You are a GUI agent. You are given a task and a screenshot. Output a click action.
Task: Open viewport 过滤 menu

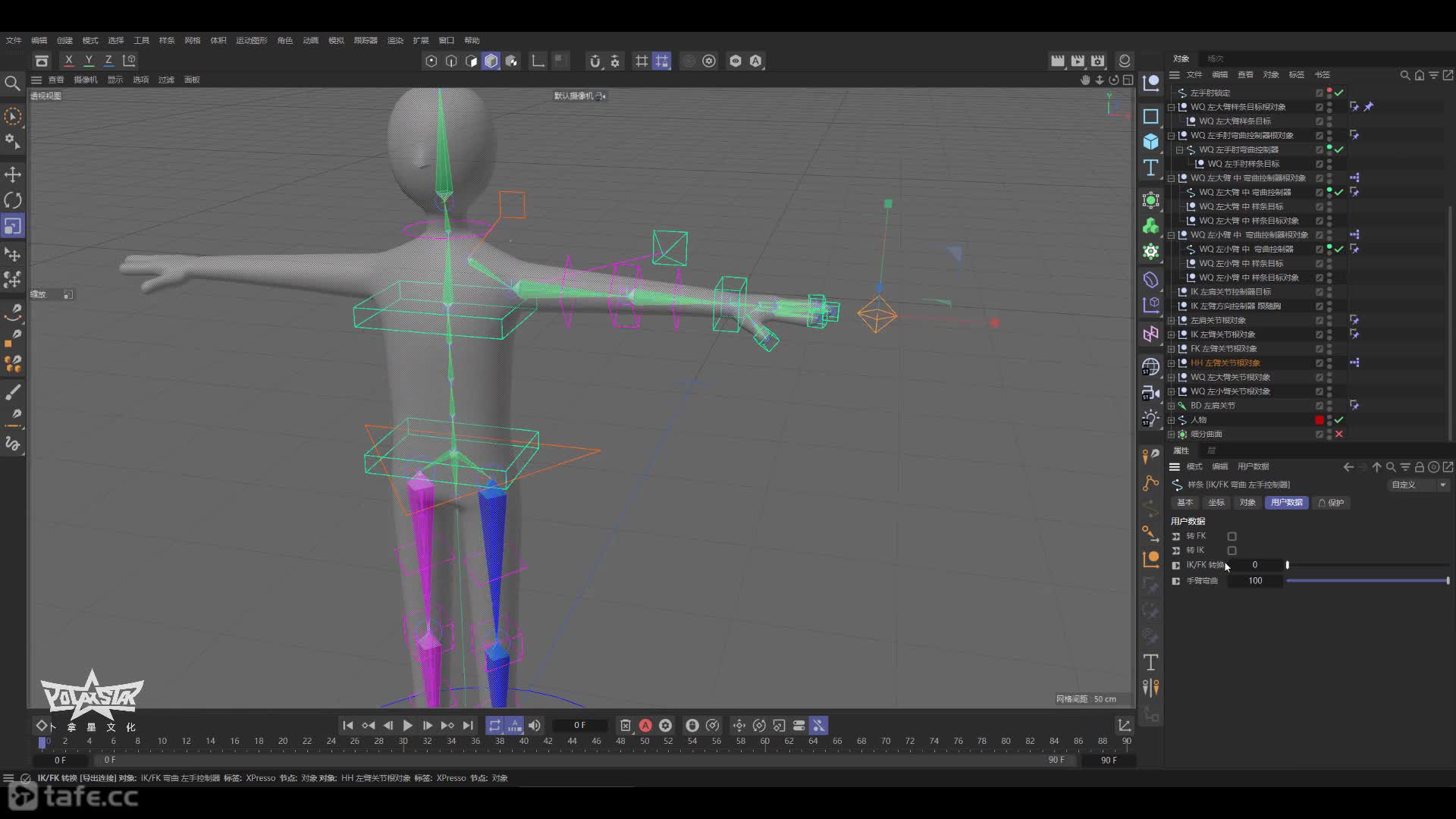(x=166, y=80)
